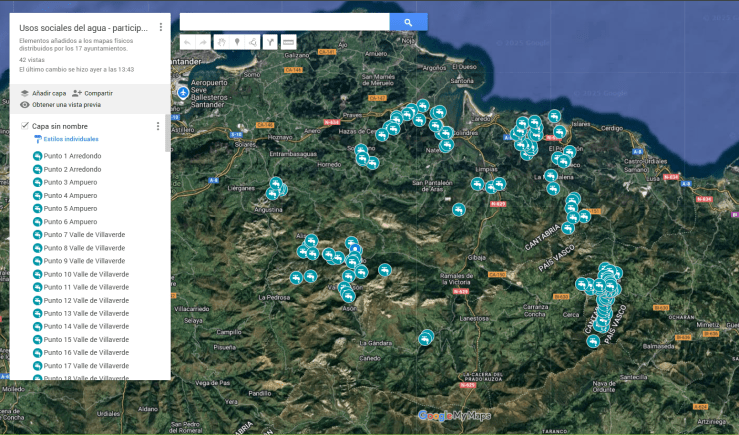Click the Santander airport marker on map

tap(183, 92)
